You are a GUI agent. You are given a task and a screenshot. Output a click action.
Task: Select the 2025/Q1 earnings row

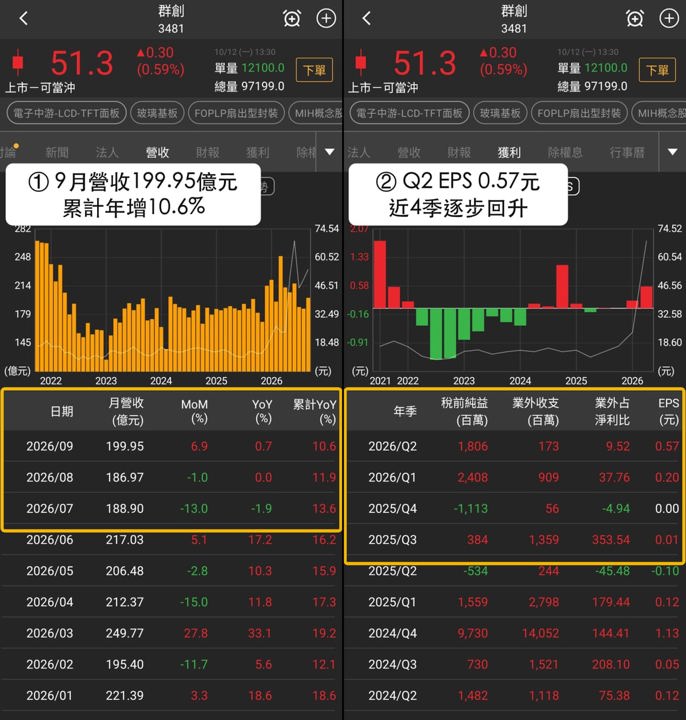tap(515, 602)
